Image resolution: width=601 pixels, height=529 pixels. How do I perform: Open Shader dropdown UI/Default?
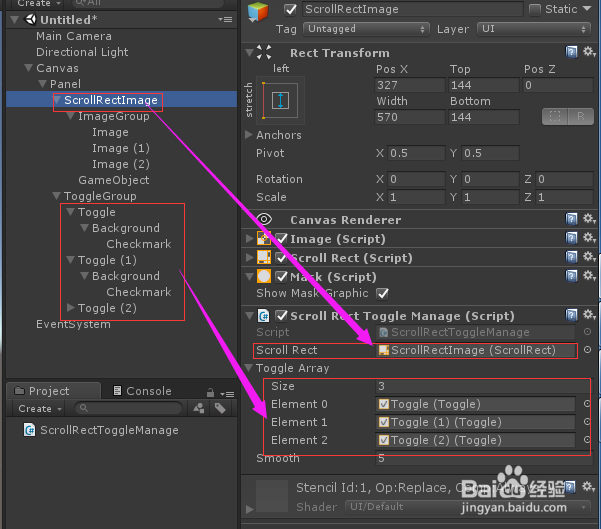coord(468,507)
